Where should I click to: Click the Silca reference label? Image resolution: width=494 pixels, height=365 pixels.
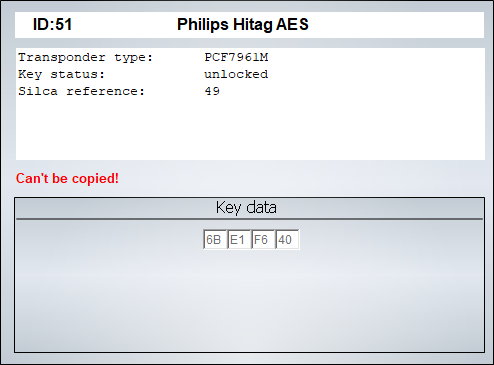coord(81,91)
